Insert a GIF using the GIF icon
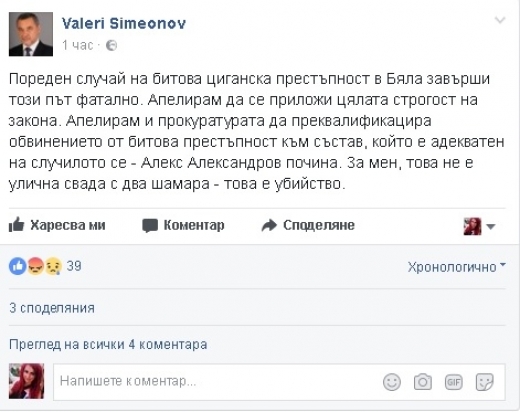This screenshot has width=520, height=412. (x=454, y=382)
